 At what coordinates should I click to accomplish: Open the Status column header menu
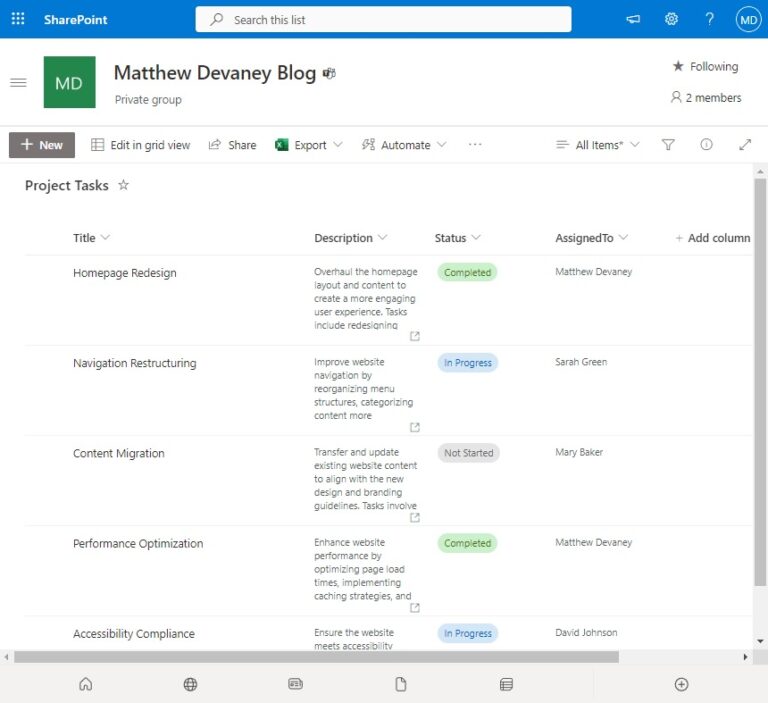click(457, 238)
